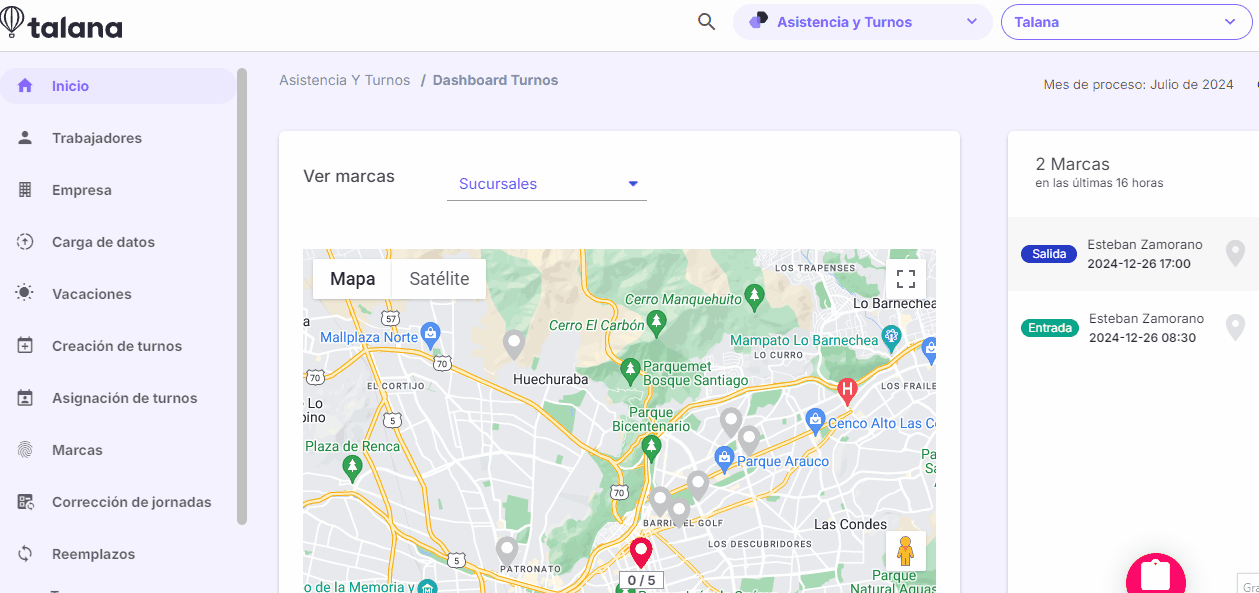1259x593 pixels.
Task: Open Creación de turnos menu item
Action: point(117,346)
